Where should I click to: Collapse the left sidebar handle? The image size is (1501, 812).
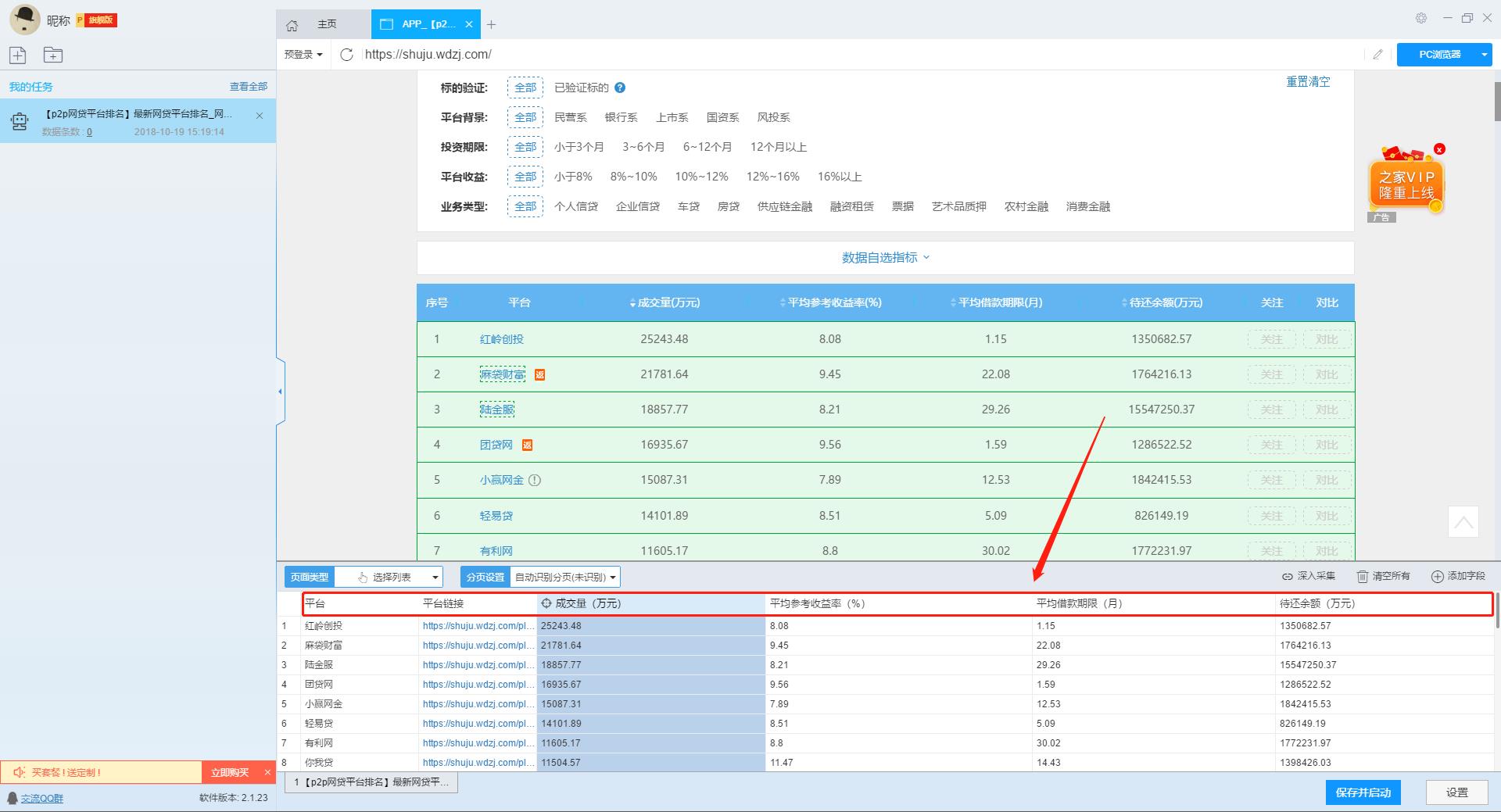coord(281,391)
